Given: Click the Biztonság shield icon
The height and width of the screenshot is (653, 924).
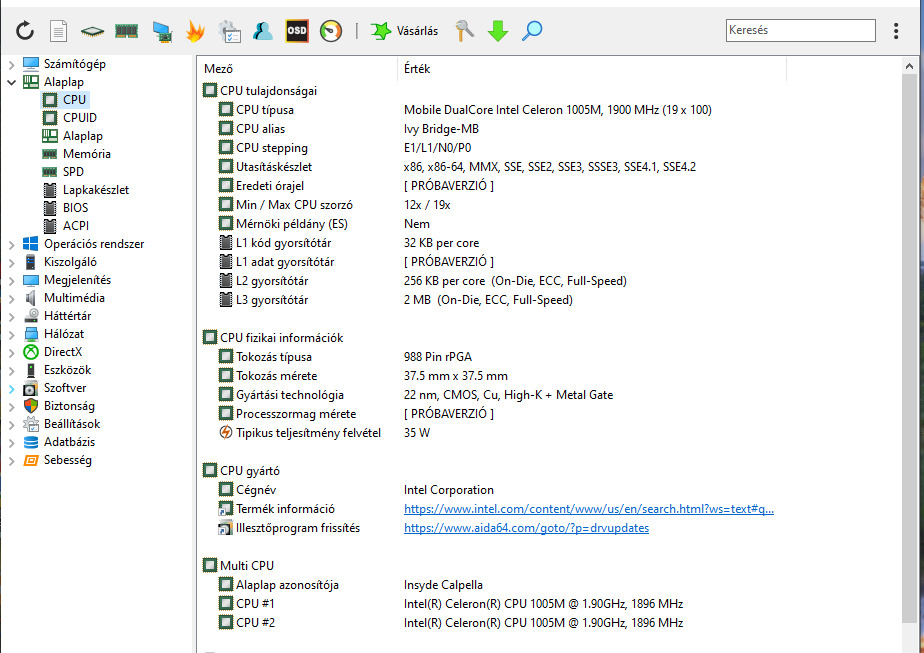Looking at the screenshot, I should tap(31, 406).
